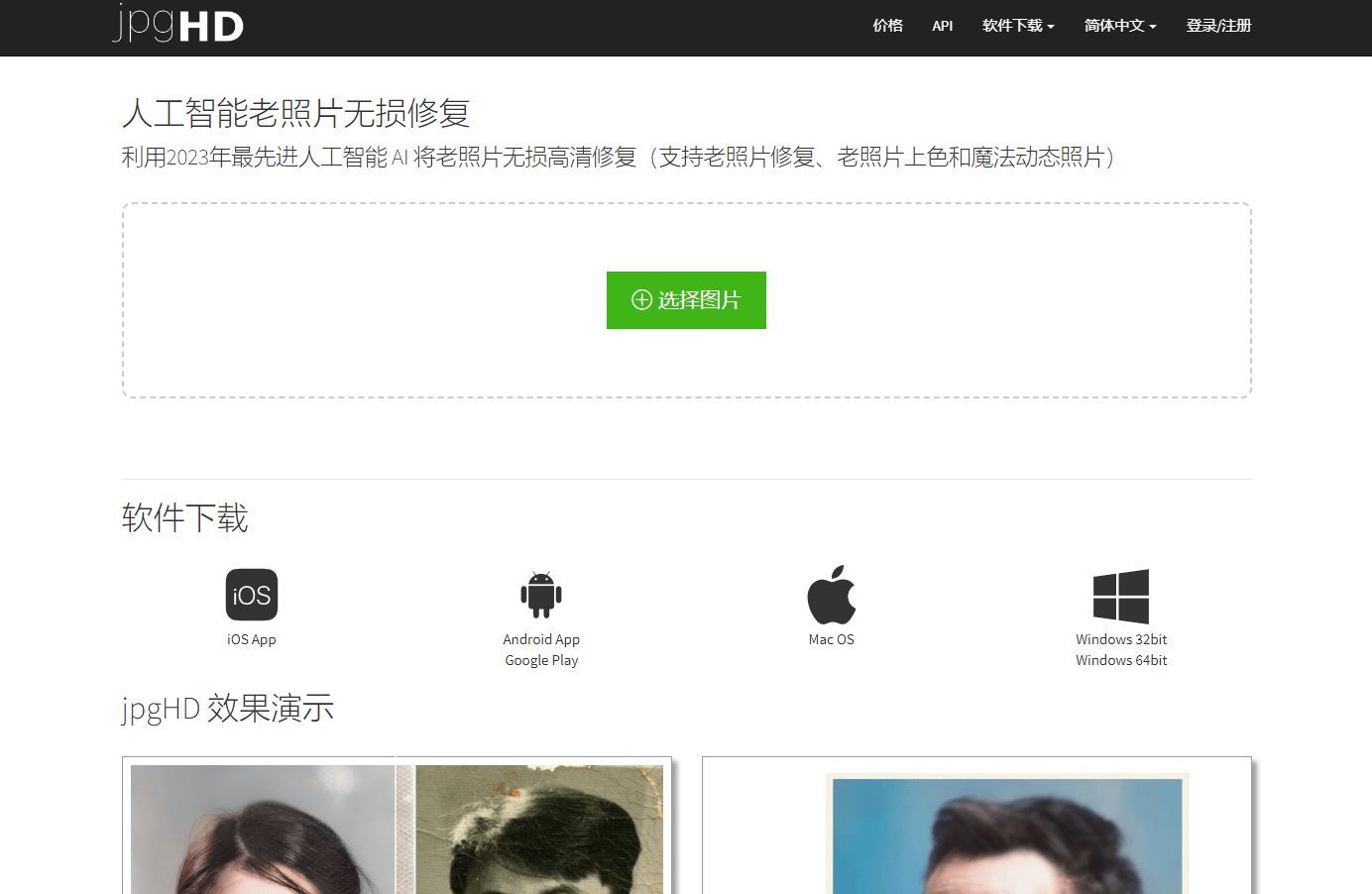
Task: Click the colorized man portrait demo
Action: pyautogui.click(x=1006, y=838)
